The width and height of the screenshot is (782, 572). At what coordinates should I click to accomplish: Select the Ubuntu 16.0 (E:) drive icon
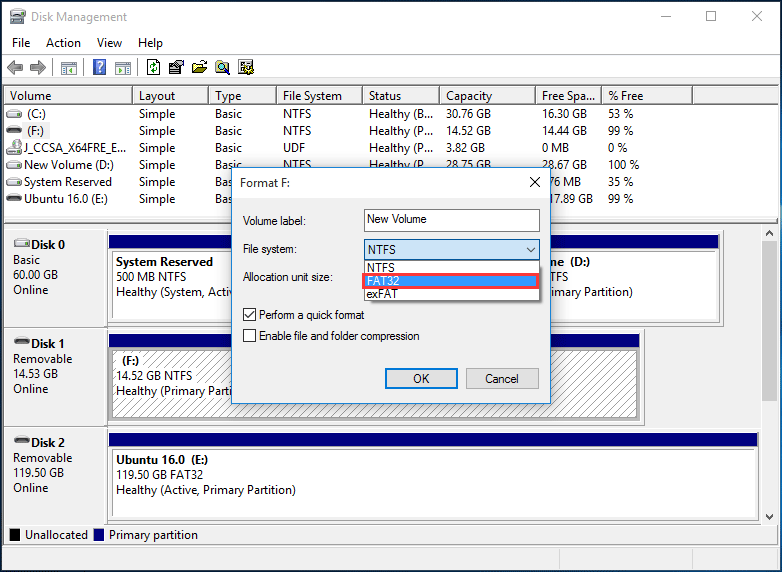pyautogui.click(x=14, y=198)
